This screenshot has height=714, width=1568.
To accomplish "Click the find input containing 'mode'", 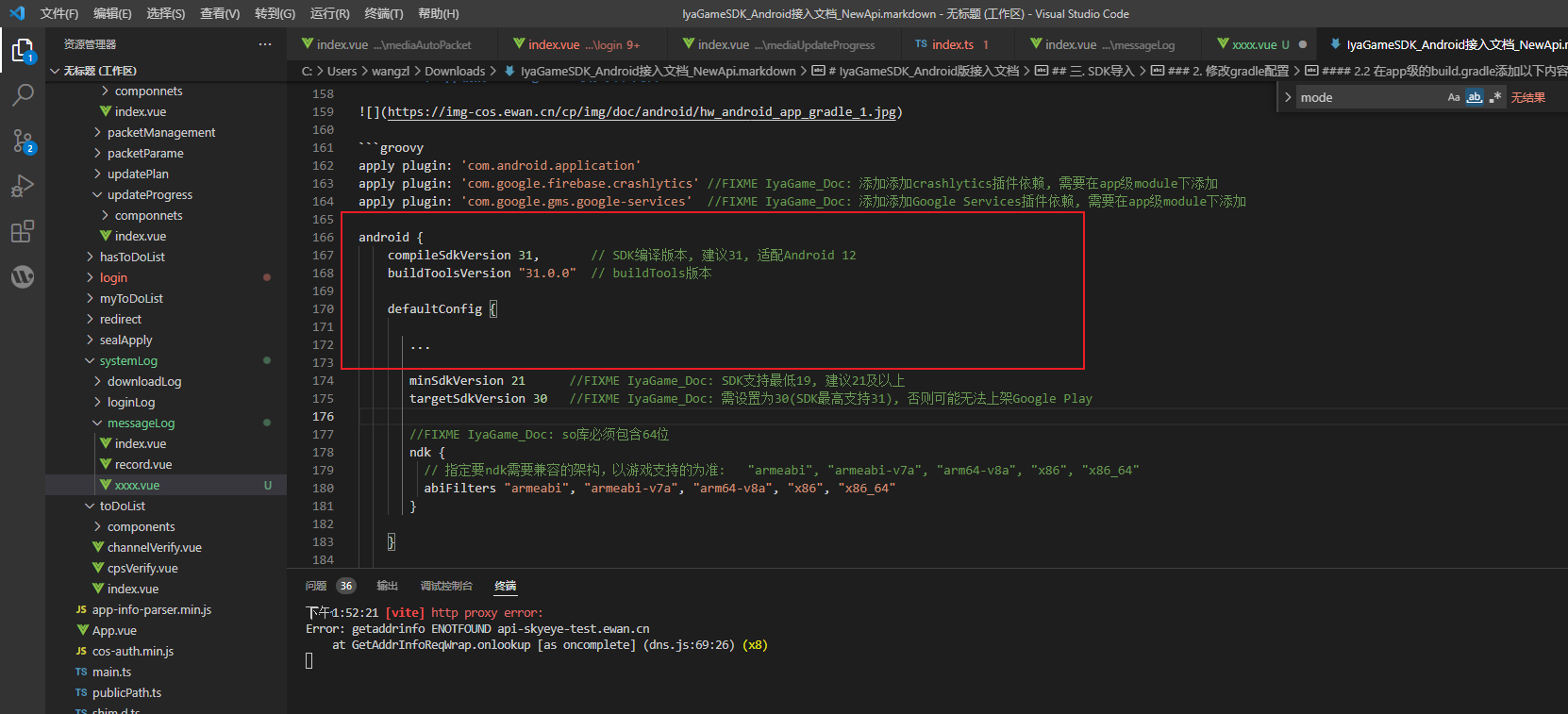I will tap(1368, 97).
